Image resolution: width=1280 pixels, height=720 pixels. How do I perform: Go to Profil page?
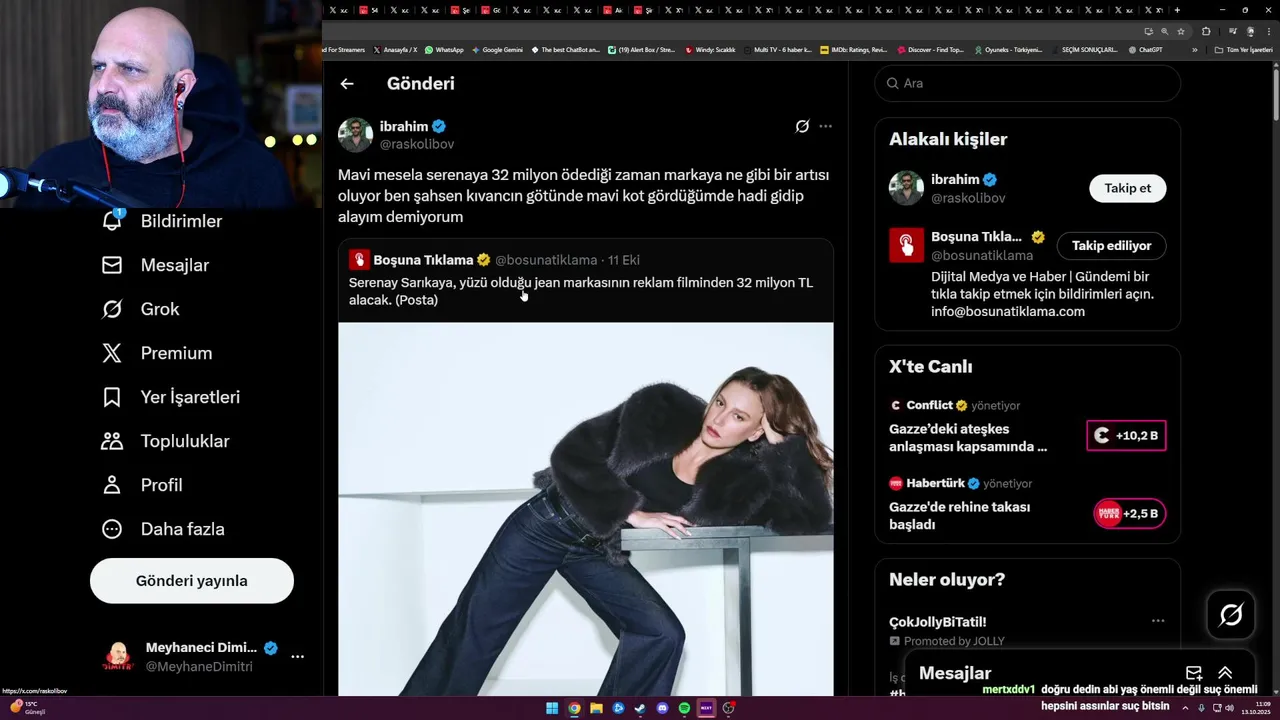141,485
